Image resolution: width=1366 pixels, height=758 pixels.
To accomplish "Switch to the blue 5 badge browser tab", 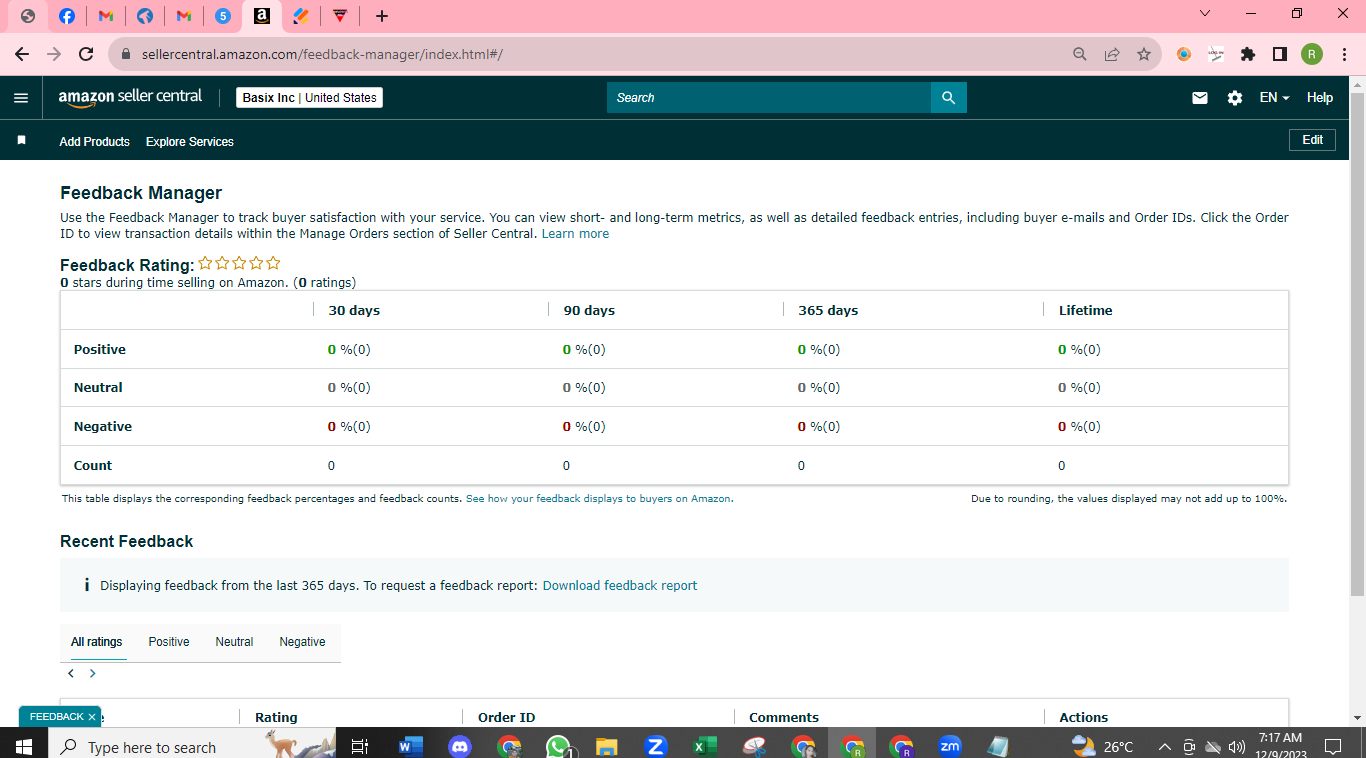I will tap(223, 16).
